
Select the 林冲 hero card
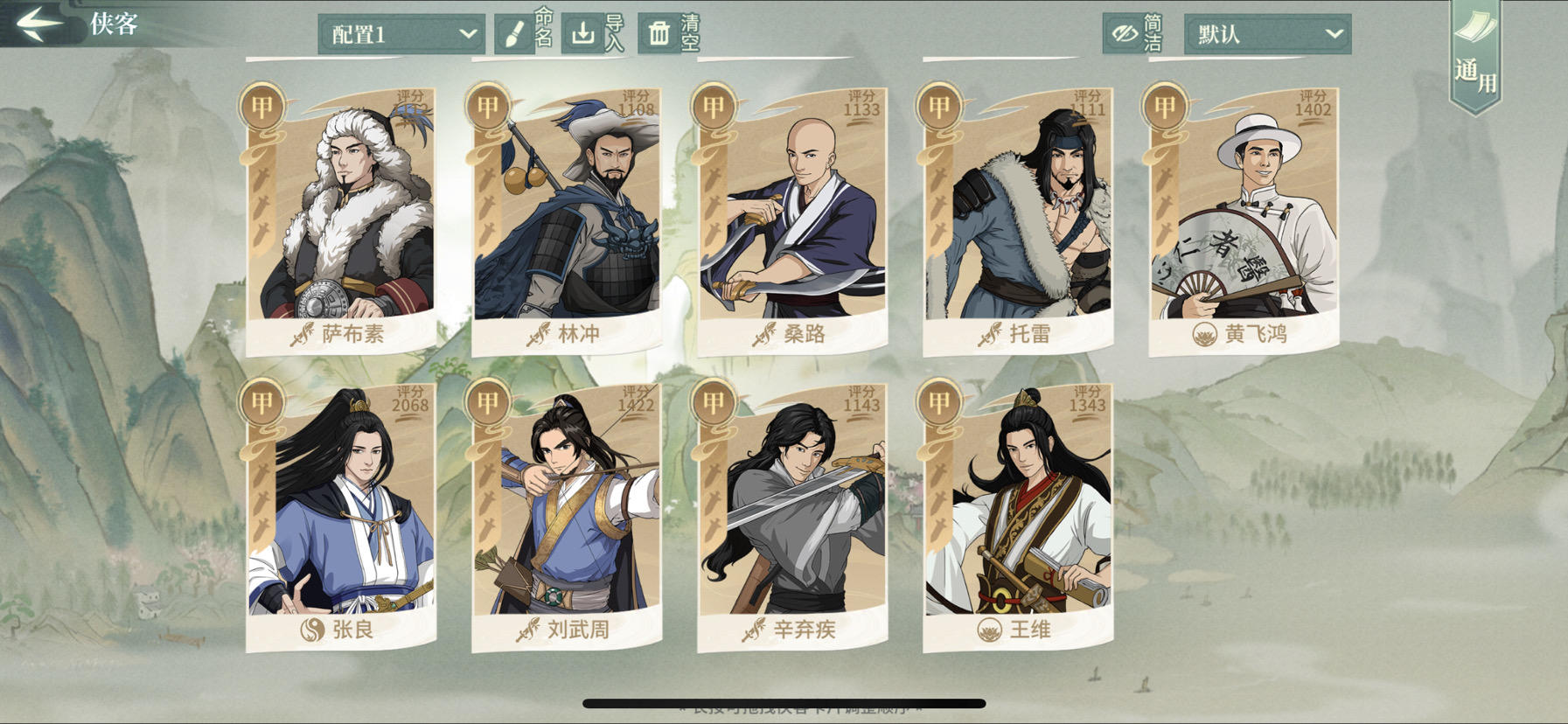coord(567,220)
